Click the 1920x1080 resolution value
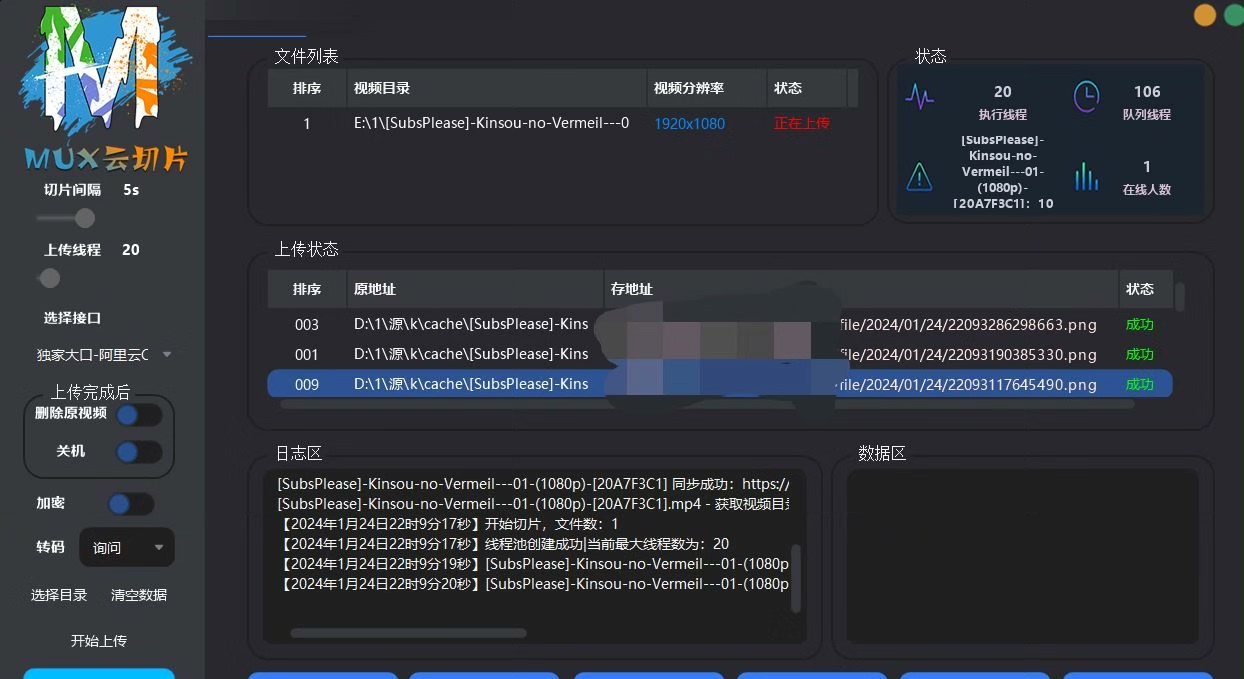1244x679 pixels. point(690,124)
